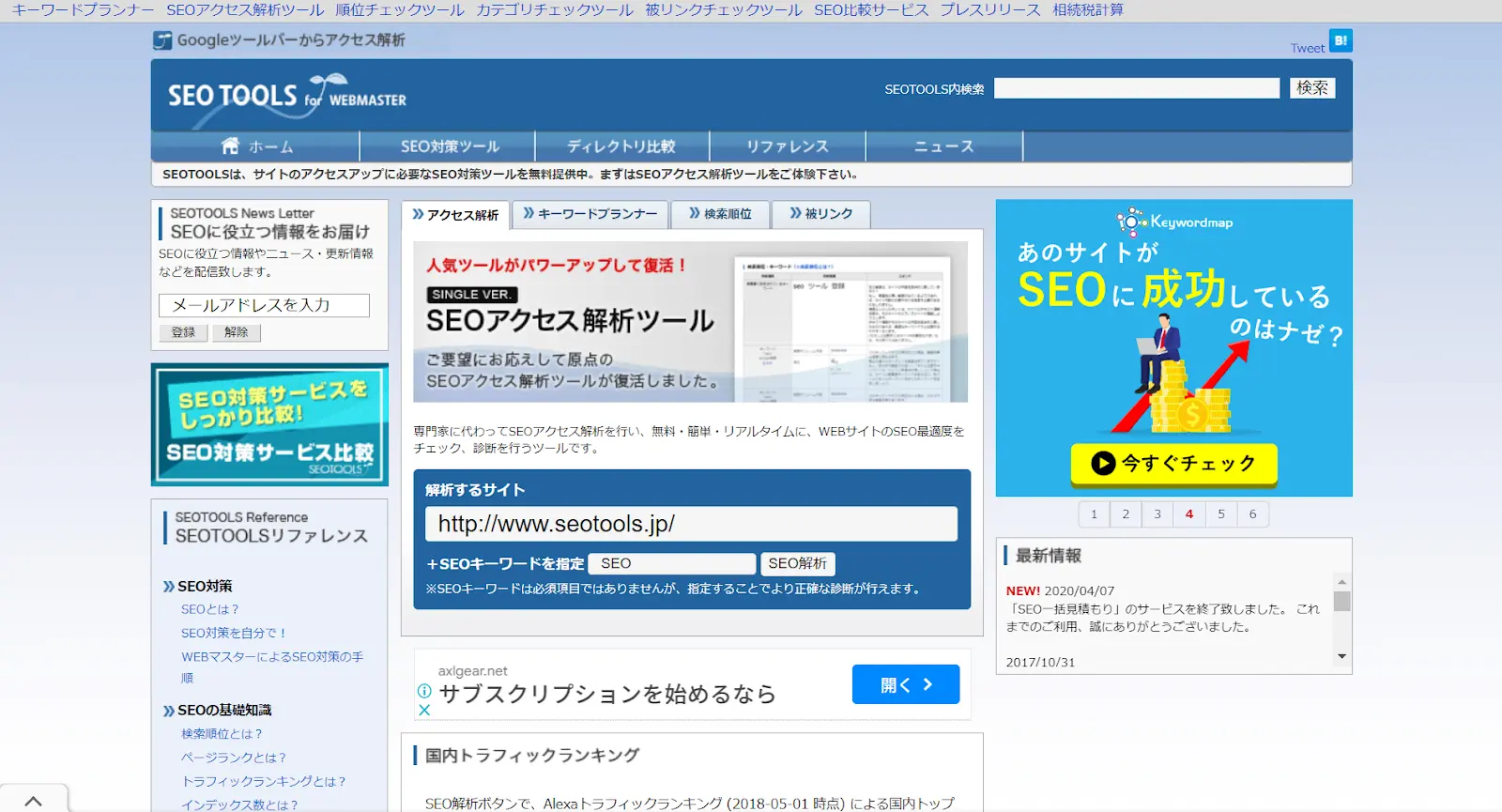Click the 最新情報 scrollbar up arrow
1502x812 pixels.
pyautogui.click(x=1341, y=582)
